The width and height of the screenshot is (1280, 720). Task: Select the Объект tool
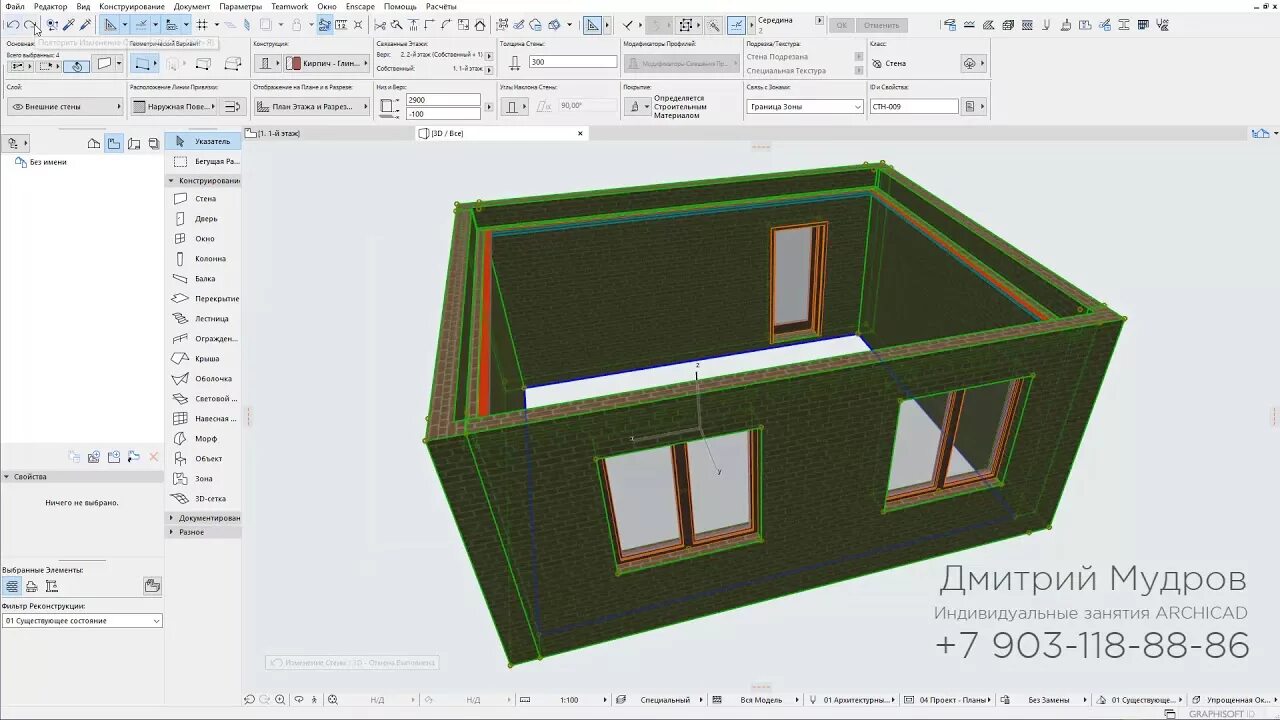coord(203,459)
